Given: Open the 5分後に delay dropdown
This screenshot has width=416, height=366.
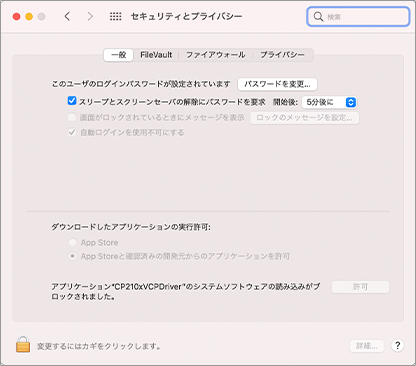Looking at the screenshot, I should pos(329,102).
